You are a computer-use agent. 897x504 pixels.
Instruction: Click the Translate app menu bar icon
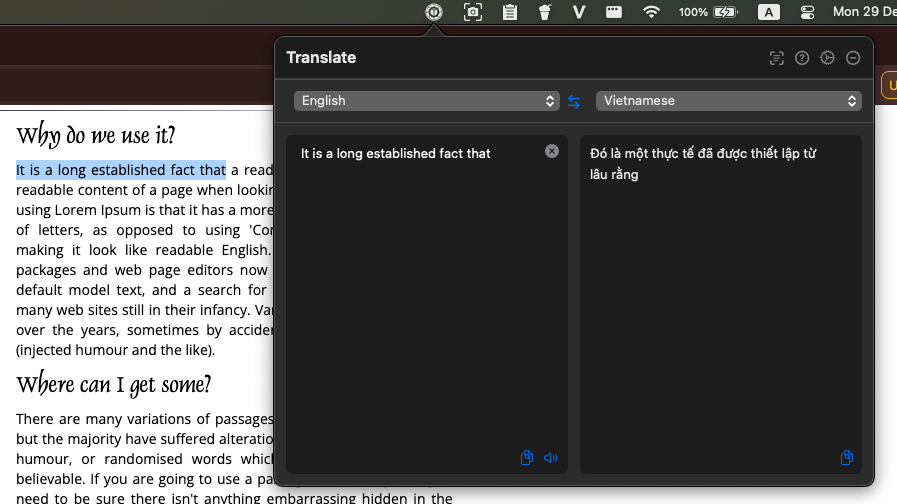point(434,12)
